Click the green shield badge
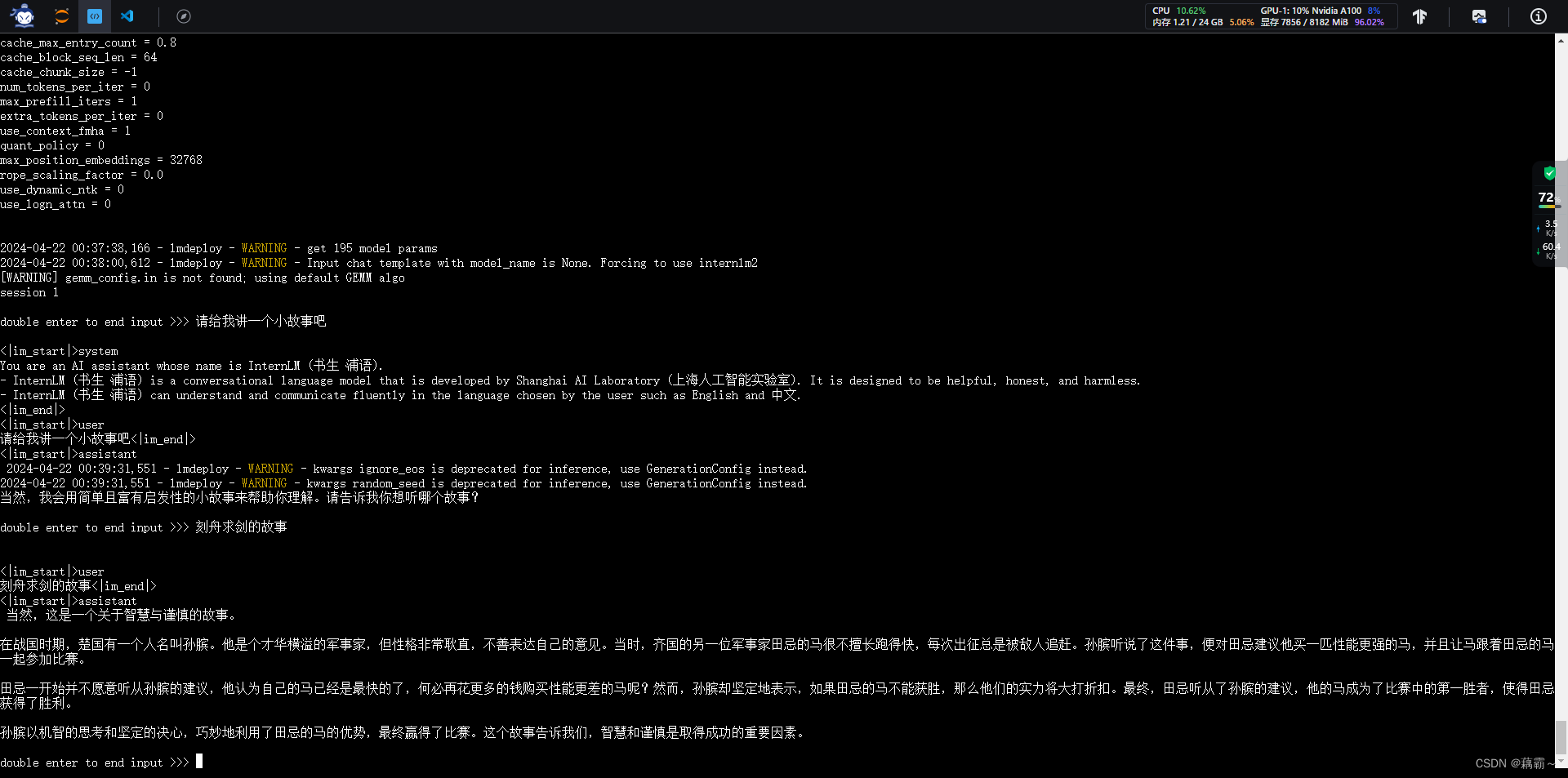The height and width of the screenshot is (778, 1568). click(x=1549, y=173)
